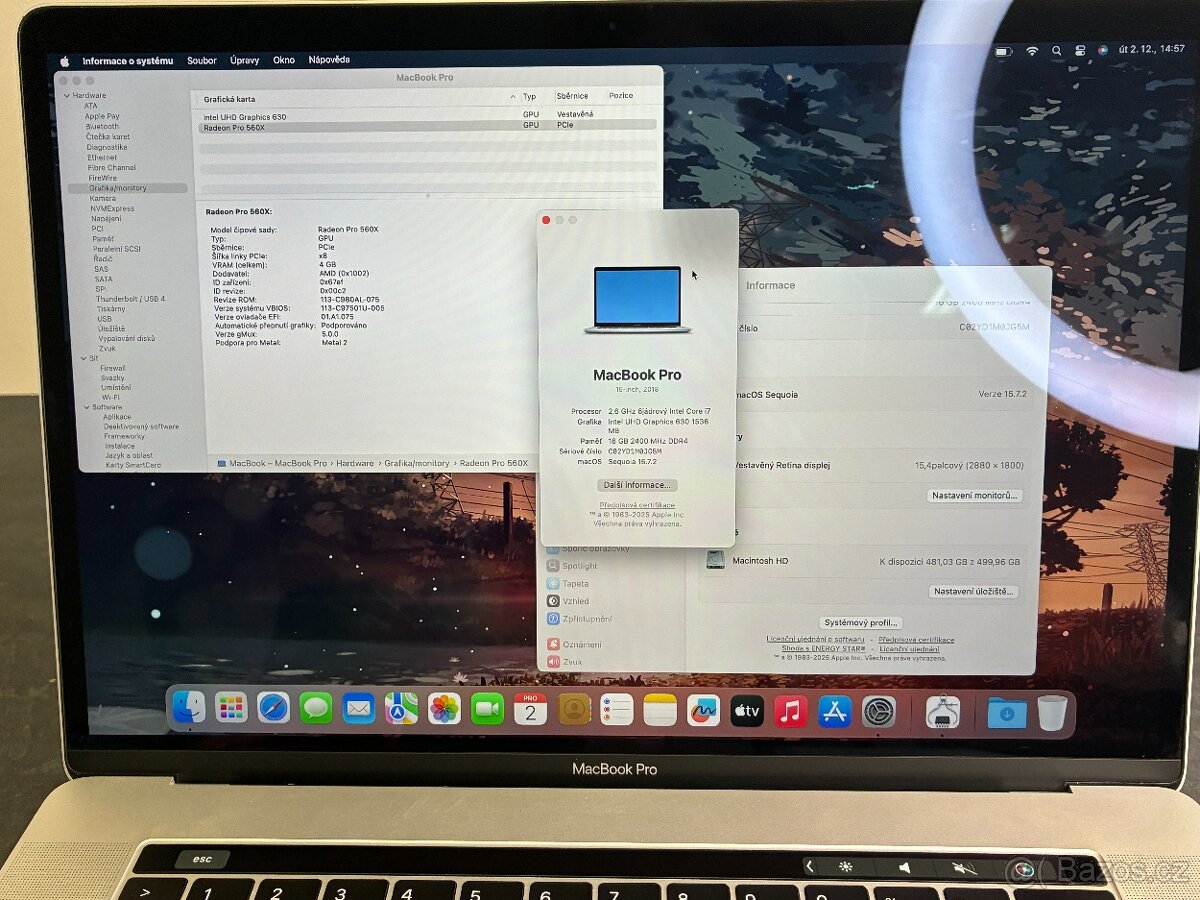The width and height of the screenshot is (1200, 900).
Task: Open Spotlight settings in the Settings sidebar
Action: pyautogui.click(x=572, y=566)
